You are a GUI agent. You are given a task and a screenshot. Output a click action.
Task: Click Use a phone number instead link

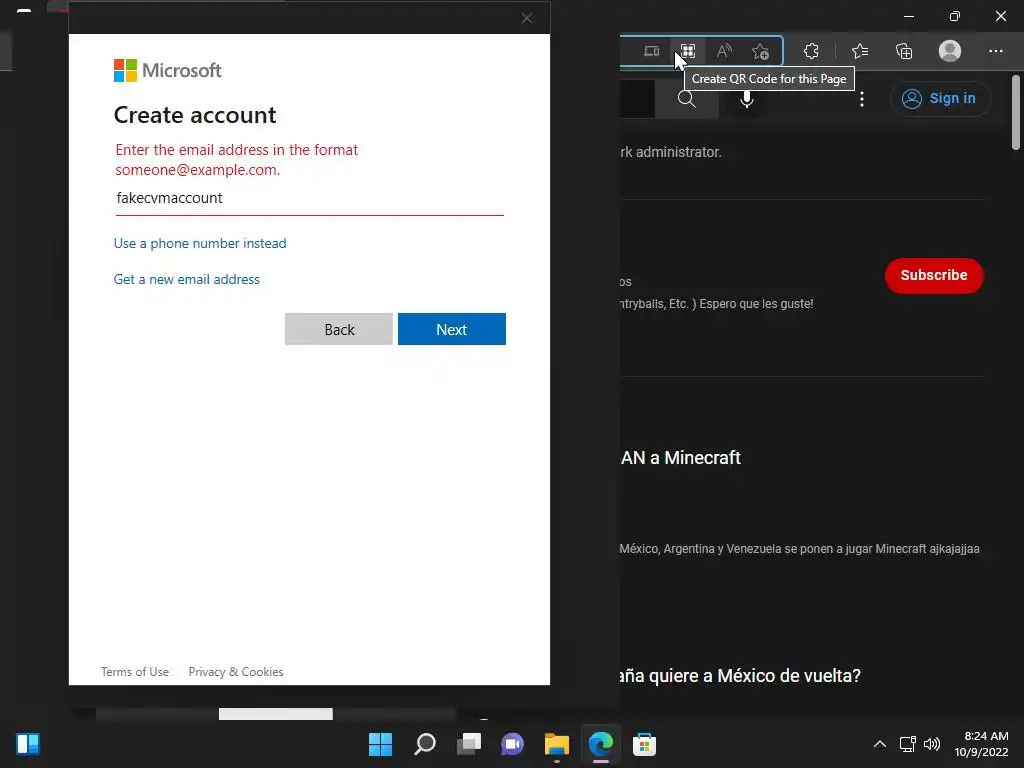[200, 243]
